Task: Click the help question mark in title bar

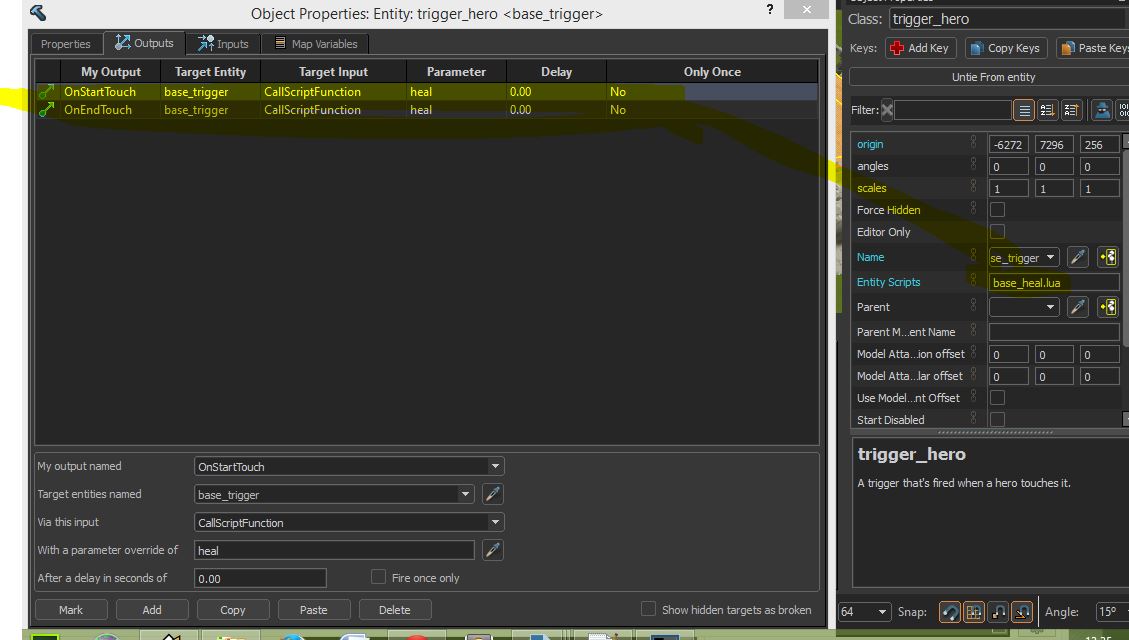Action: (770, 10)
